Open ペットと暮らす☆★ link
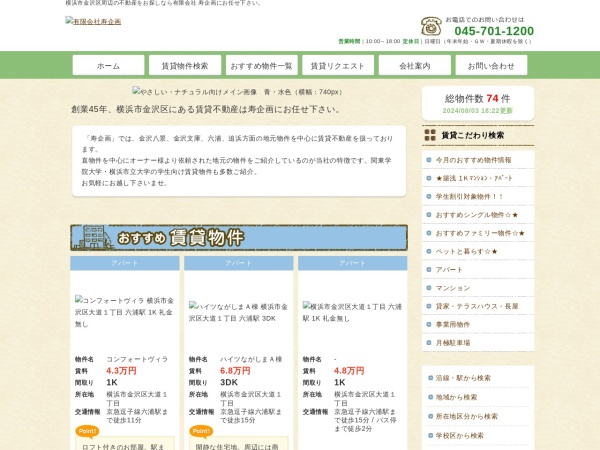 pyautogui.click(x=466, y=251)
